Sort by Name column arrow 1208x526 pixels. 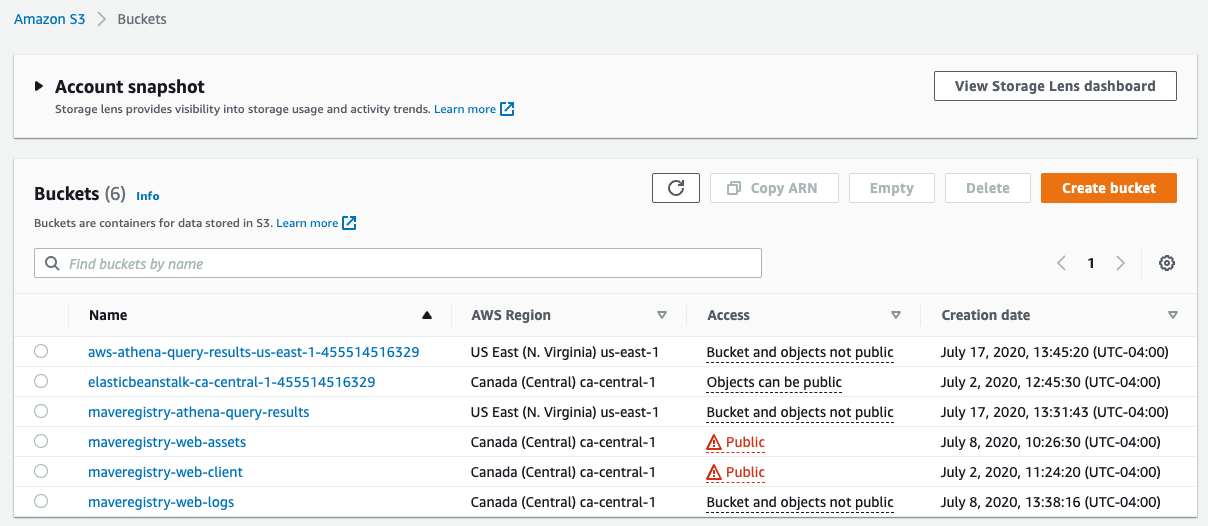(x=427, y=315)
